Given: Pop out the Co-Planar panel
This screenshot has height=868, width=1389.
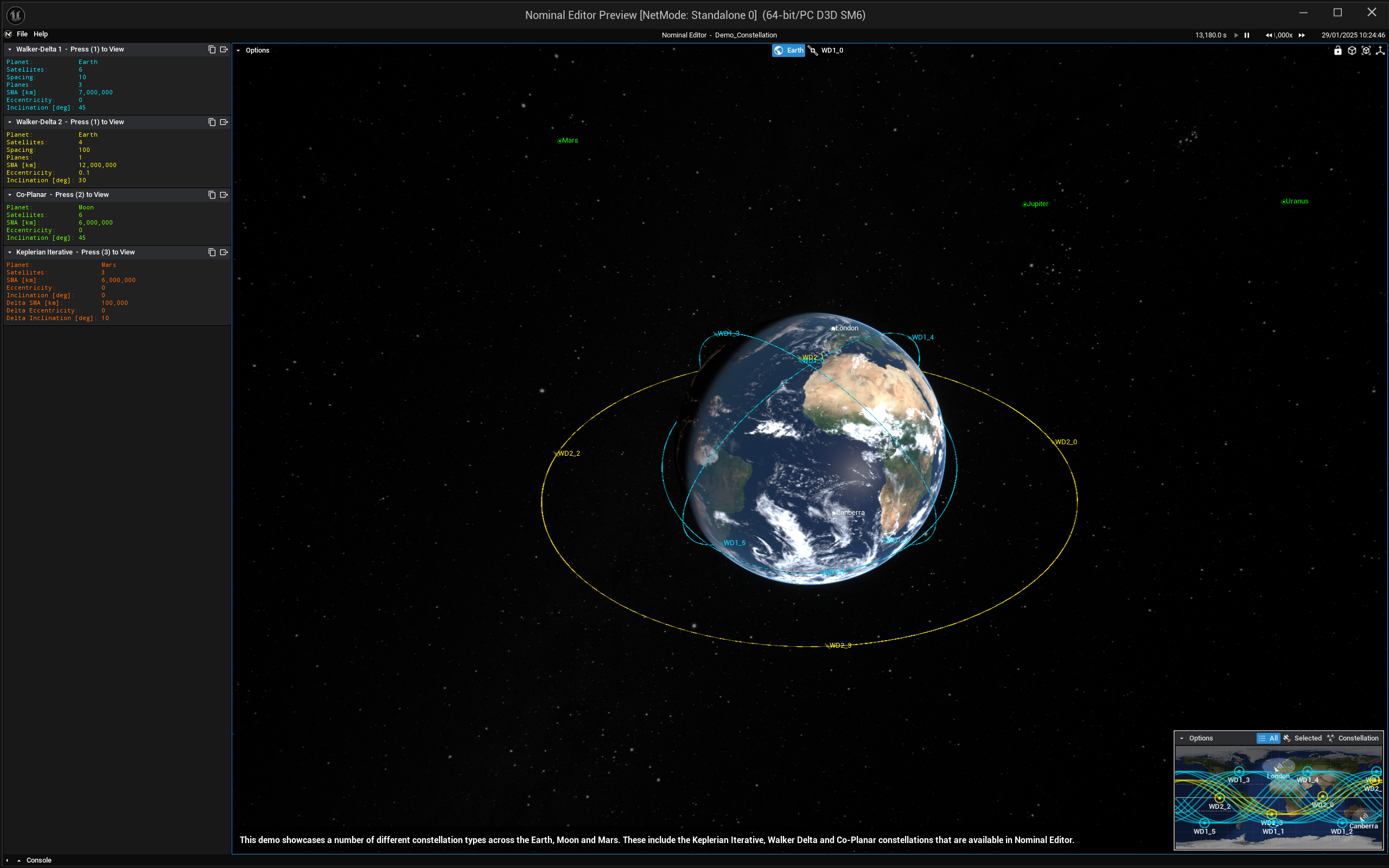Looking at the screenshot, I should point(224,195).
